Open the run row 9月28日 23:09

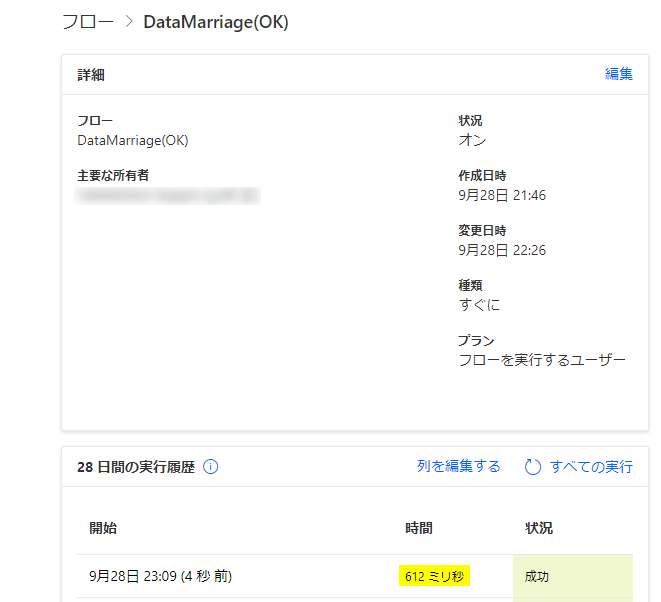tap(355, 576)
